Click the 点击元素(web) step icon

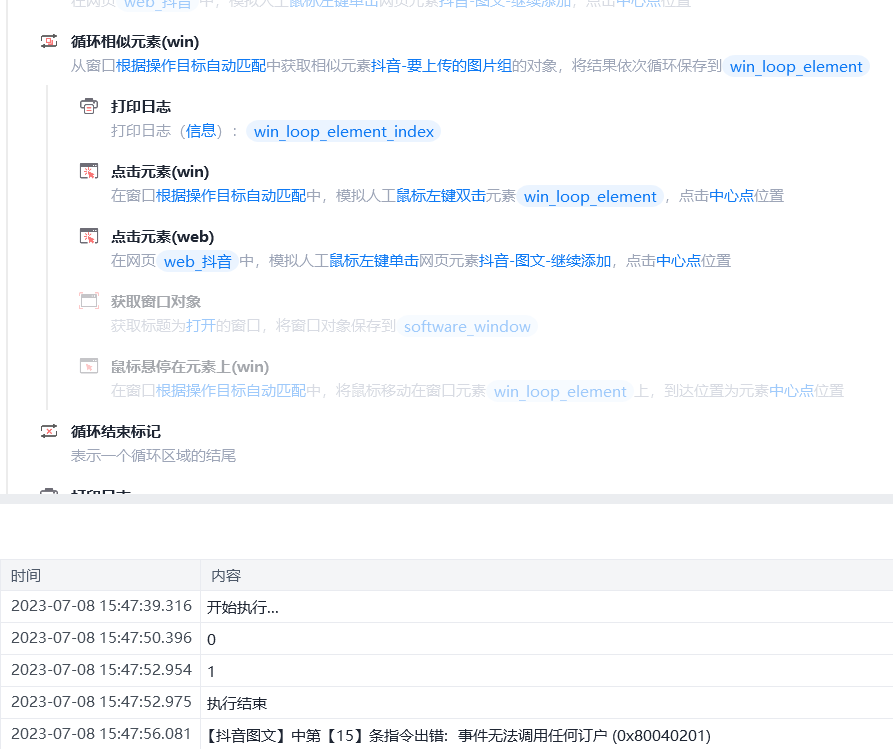coord(89,236)
